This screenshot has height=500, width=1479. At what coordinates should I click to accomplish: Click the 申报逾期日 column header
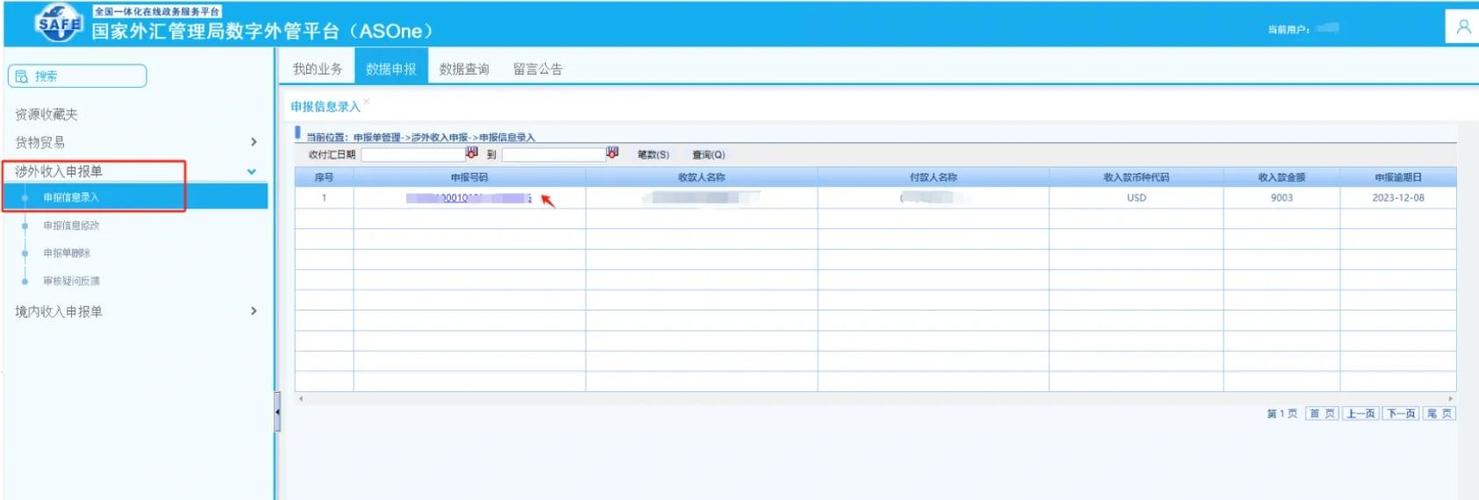click(1398, 177)
